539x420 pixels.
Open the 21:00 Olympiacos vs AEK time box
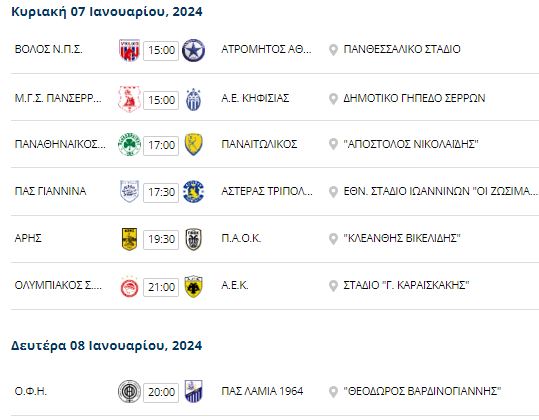pos(161,287)
